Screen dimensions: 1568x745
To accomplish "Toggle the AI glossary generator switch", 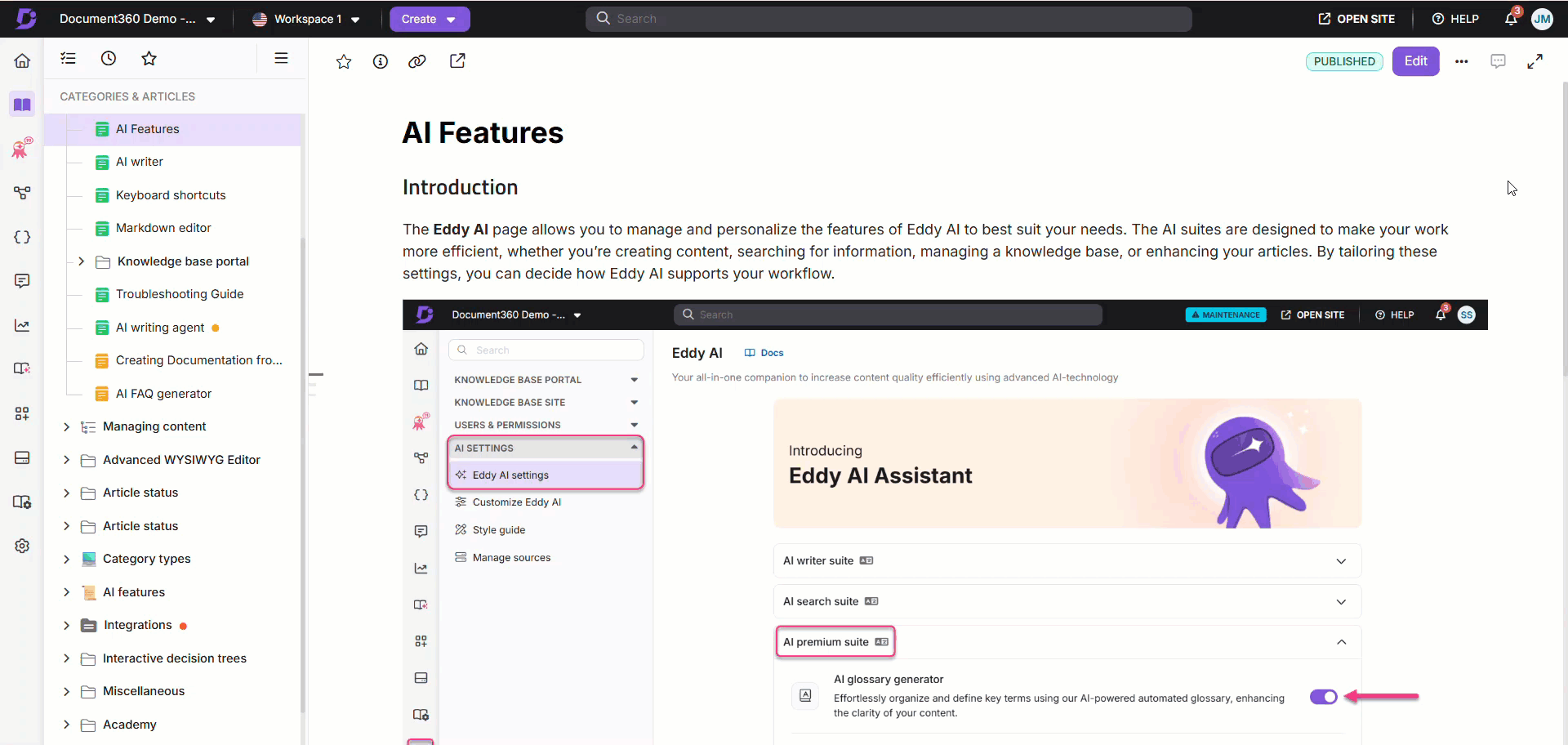I will coord(1323,697).
